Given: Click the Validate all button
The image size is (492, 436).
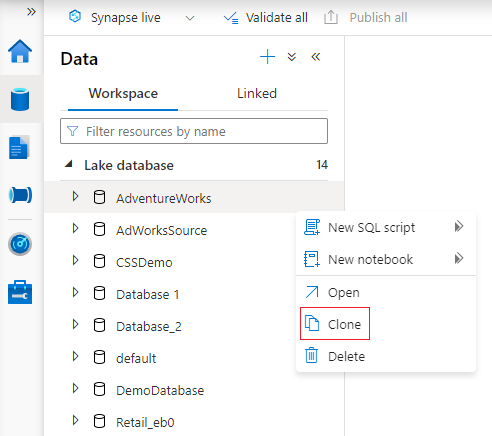Looking at the screenshot, I should coord(266,18).
